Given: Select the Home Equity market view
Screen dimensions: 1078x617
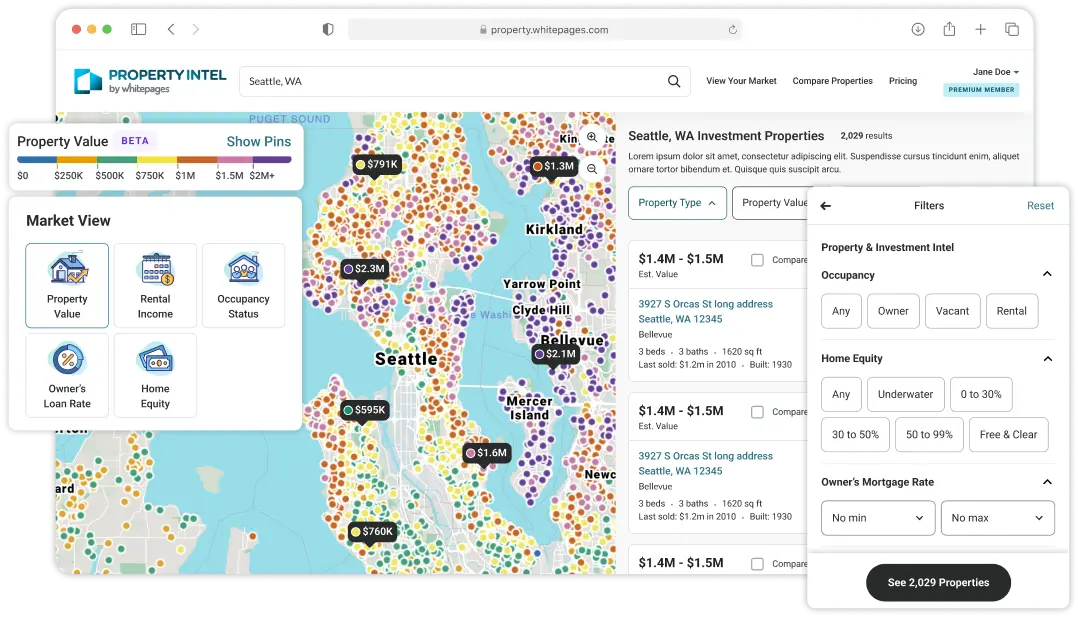Looking at the screenshot, I should point(155,376).
